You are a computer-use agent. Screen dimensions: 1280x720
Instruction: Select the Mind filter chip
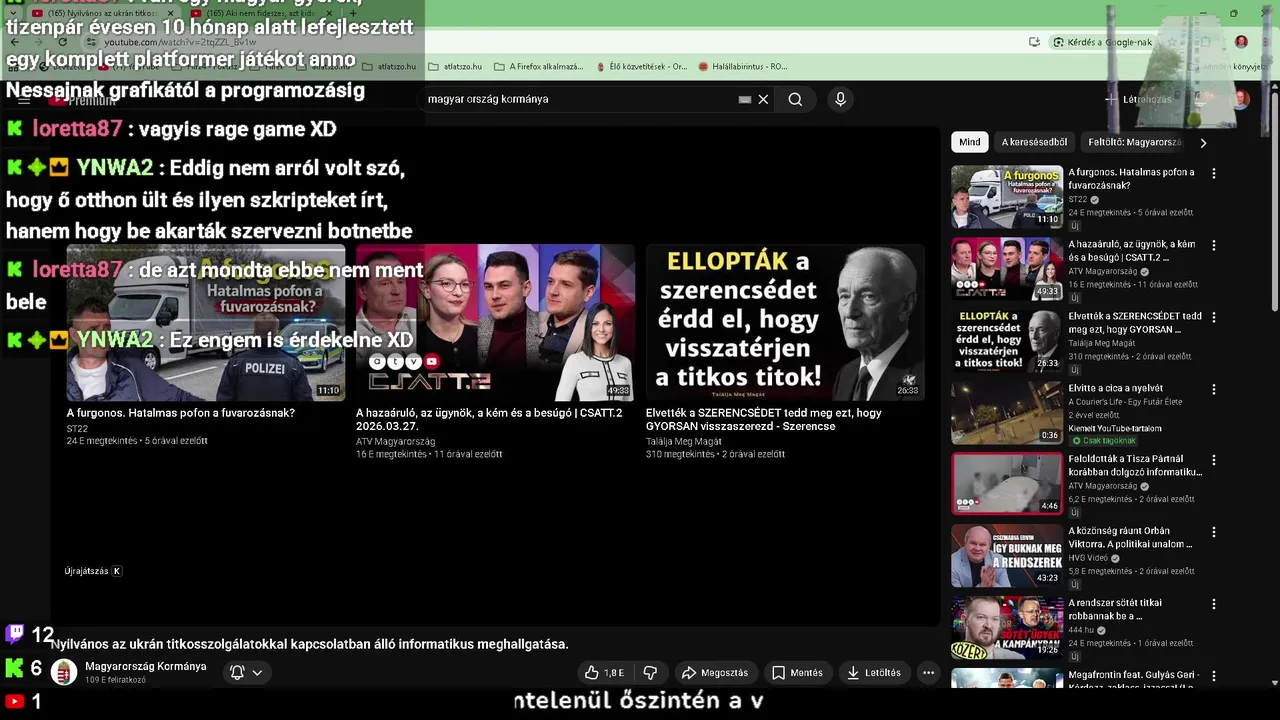click(970, 142)
